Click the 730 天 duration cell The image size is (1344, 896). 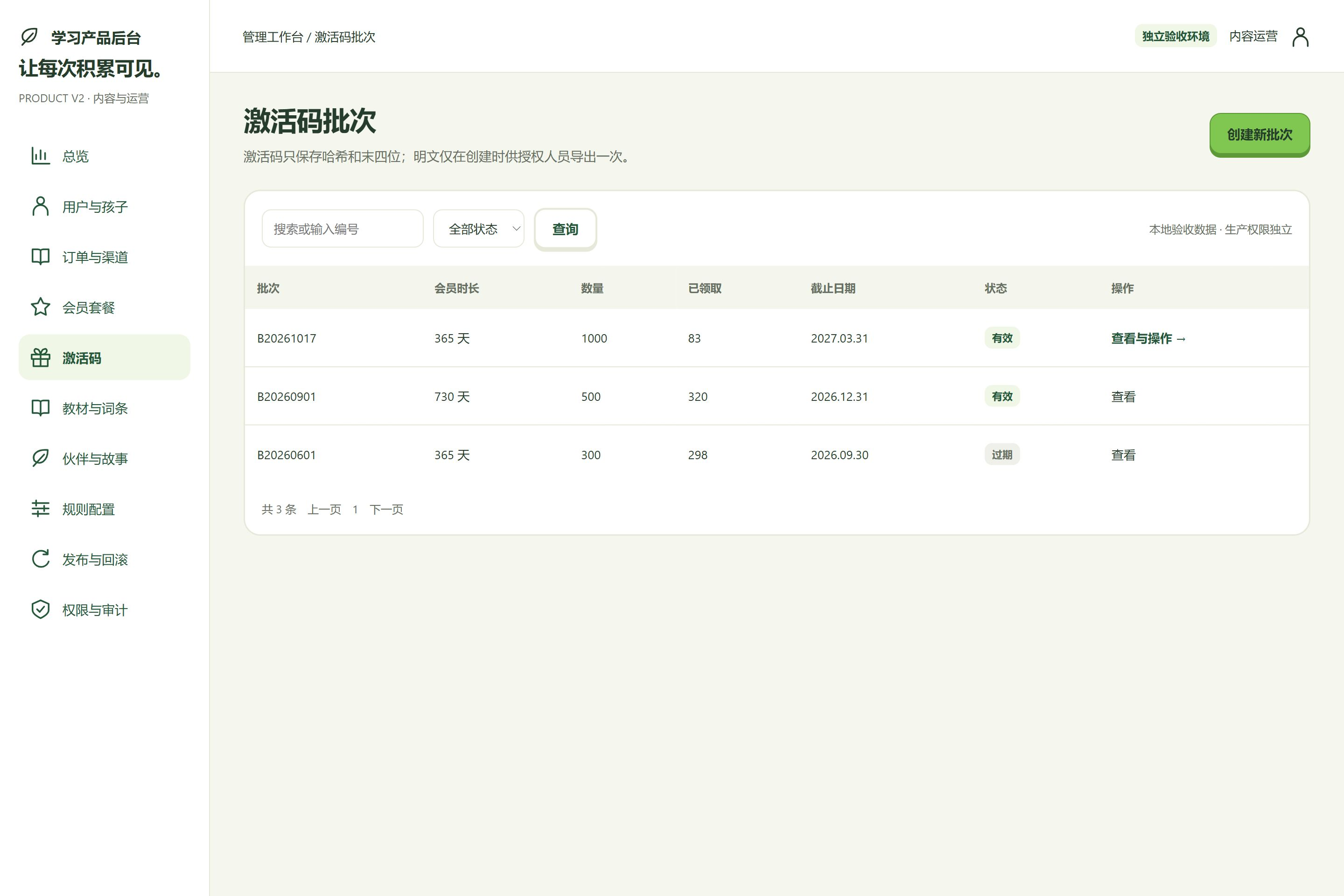point(452,397)
